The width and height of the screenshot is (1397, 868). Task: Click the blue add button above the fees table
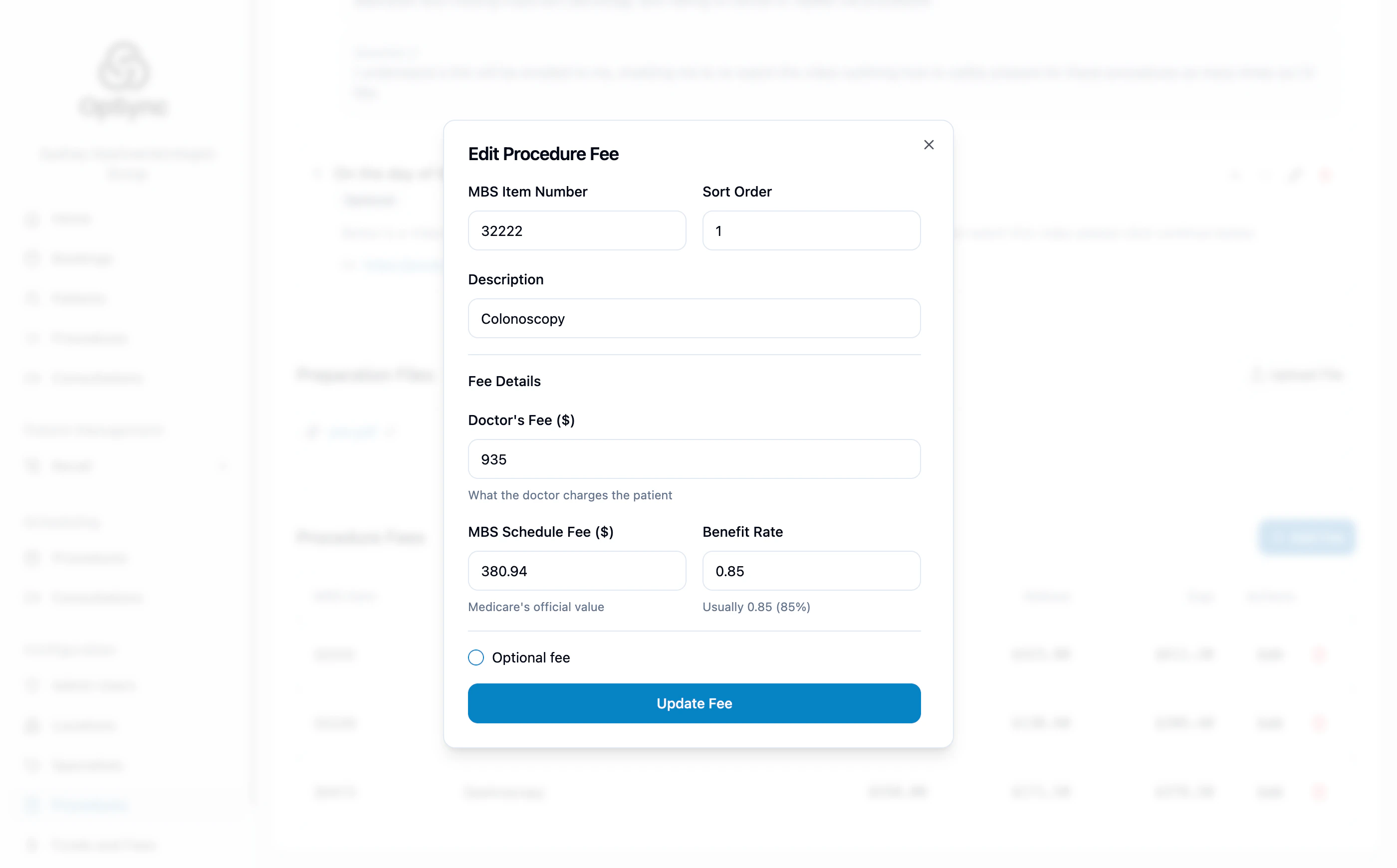[1307, 537]
